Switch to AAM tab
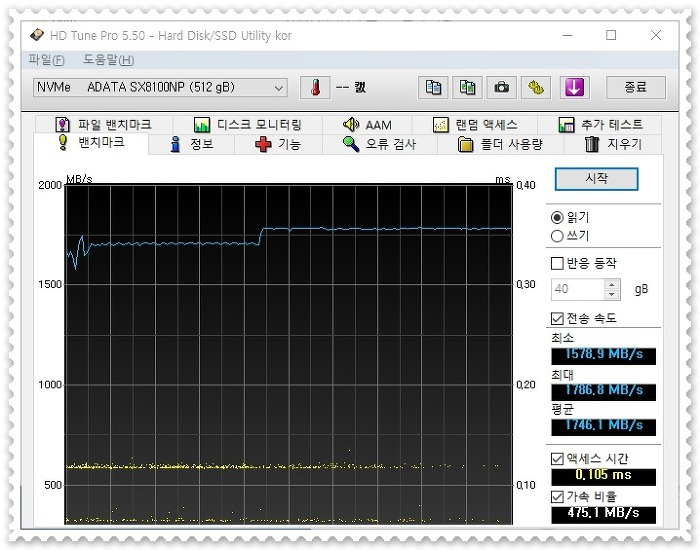700x550 pixels. 367,125
